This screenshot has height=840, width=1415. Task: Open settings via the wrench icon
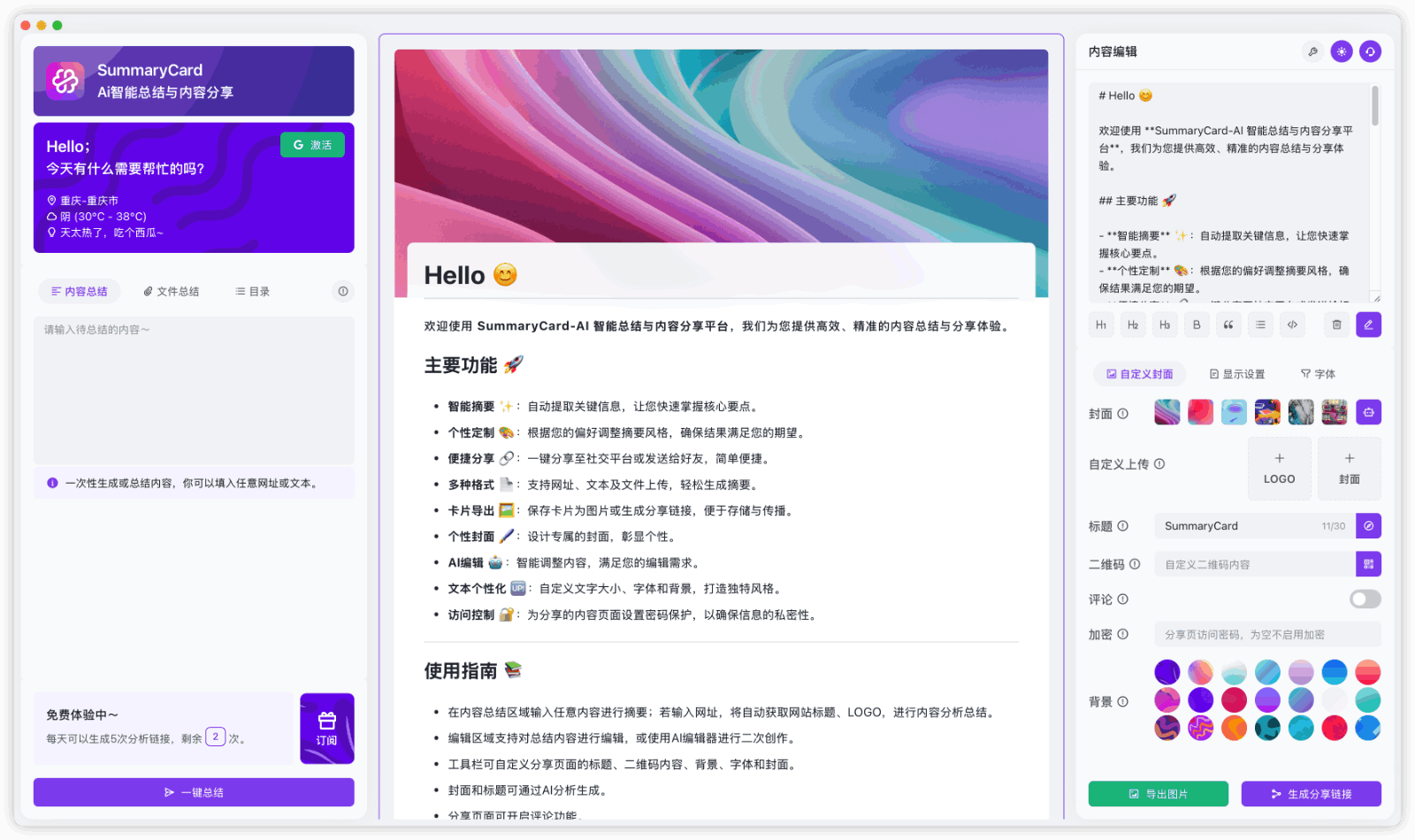[x=1312, y=51]
